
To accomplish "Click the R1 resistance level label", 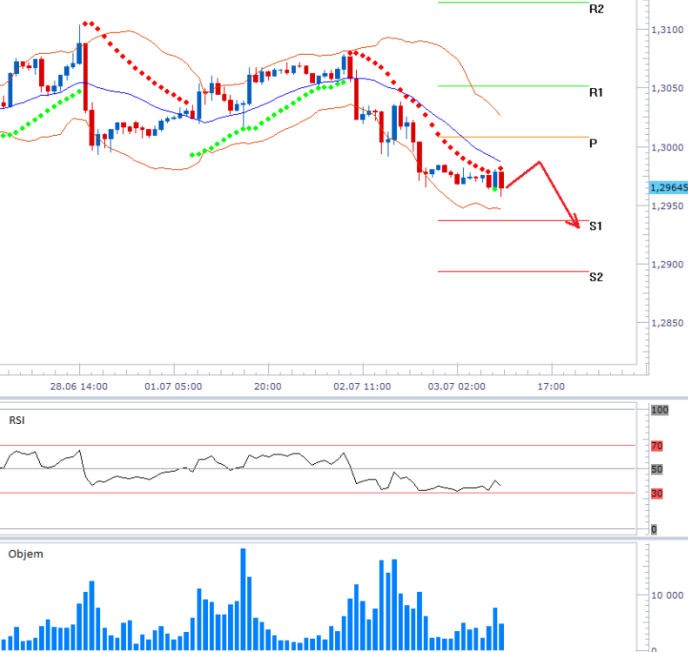I will (x=596, y=93).
